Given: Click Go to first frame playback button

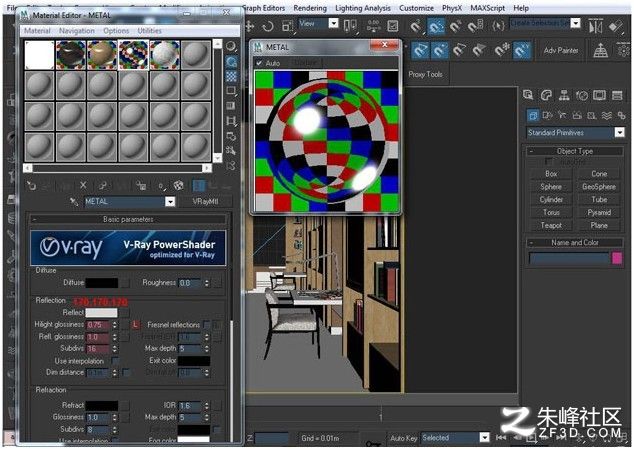Looking at the screenshot, I should coord(501,438).
